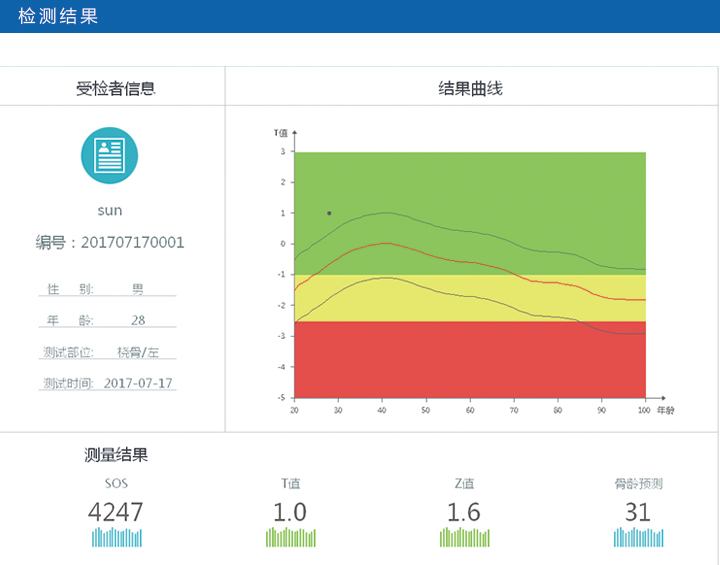The height and width of the screenshot is (565, 720).
Task: Click the T值 result 1.0
Action: pos(290,511)
